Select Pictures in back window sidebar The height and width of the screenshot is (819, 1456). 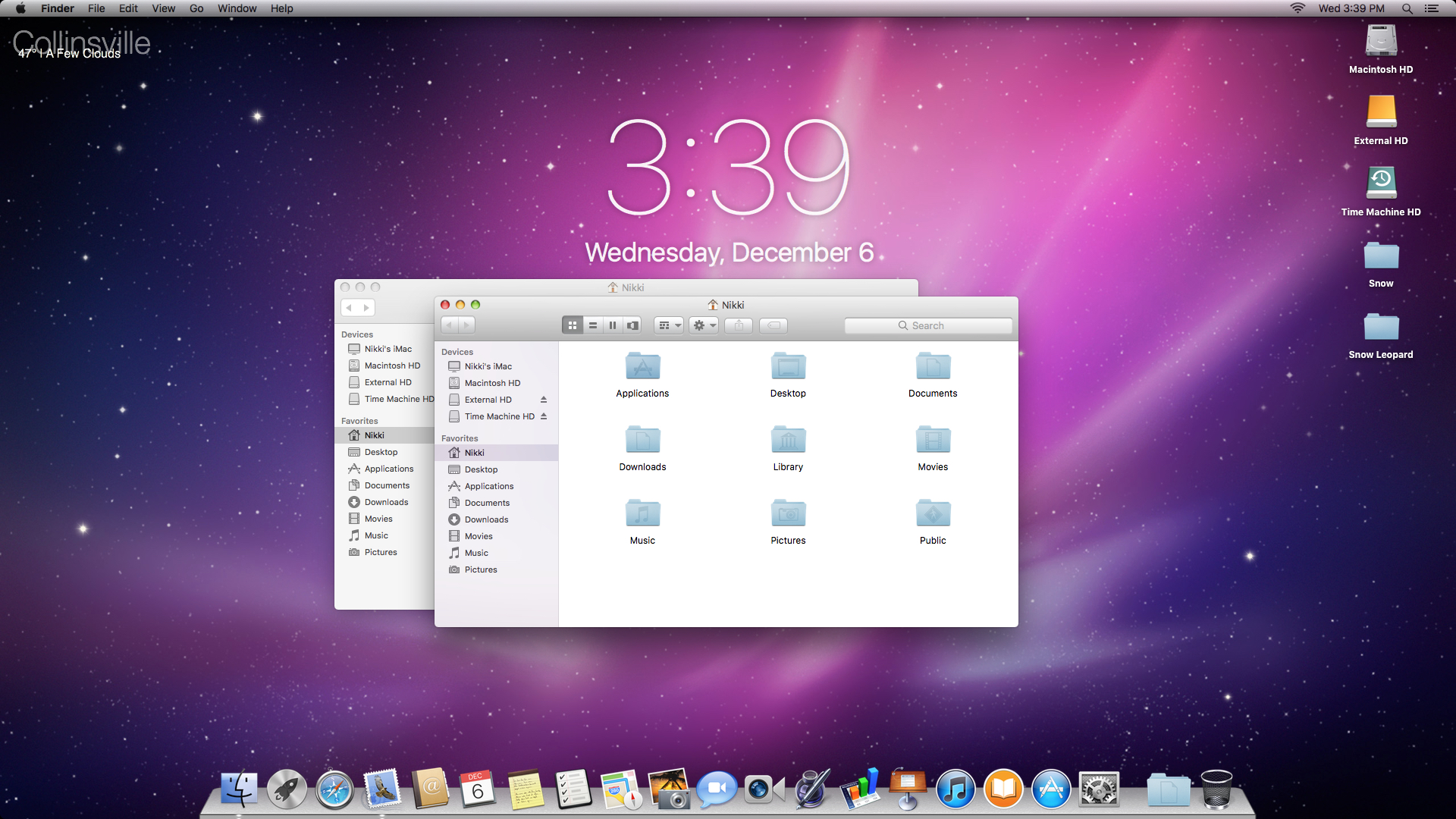point(384,552)
